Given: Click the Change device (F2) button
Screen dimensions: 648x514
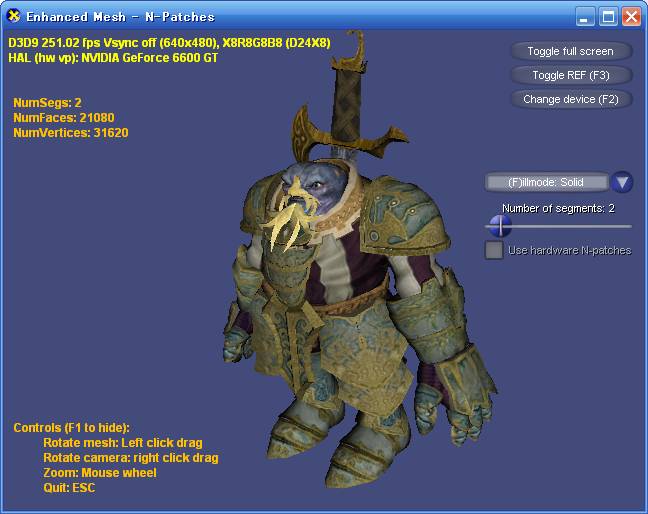Looking at the screenshot, I should 571,99.
